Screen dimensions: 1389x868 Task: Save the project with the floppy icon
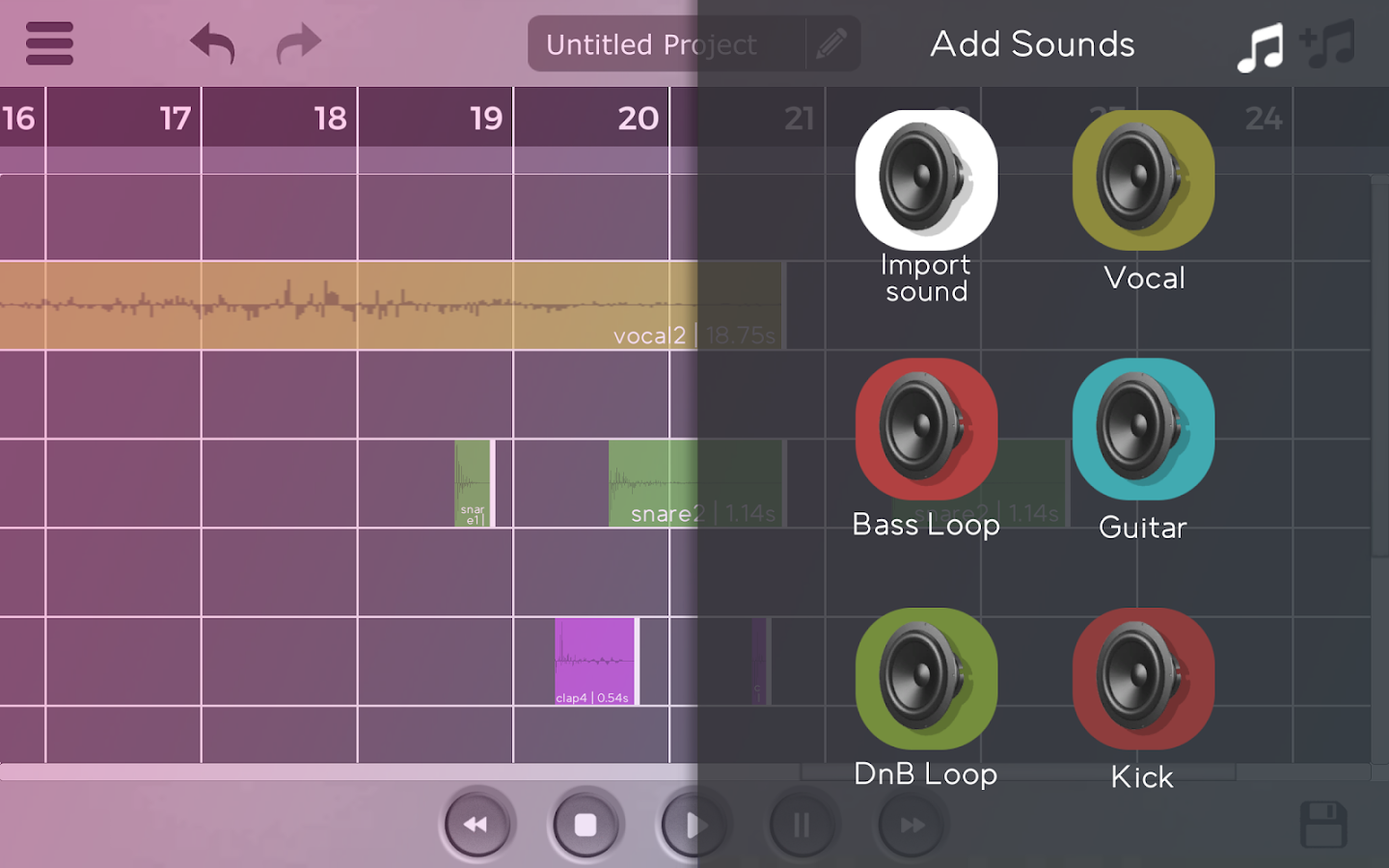pos(1323,825)
